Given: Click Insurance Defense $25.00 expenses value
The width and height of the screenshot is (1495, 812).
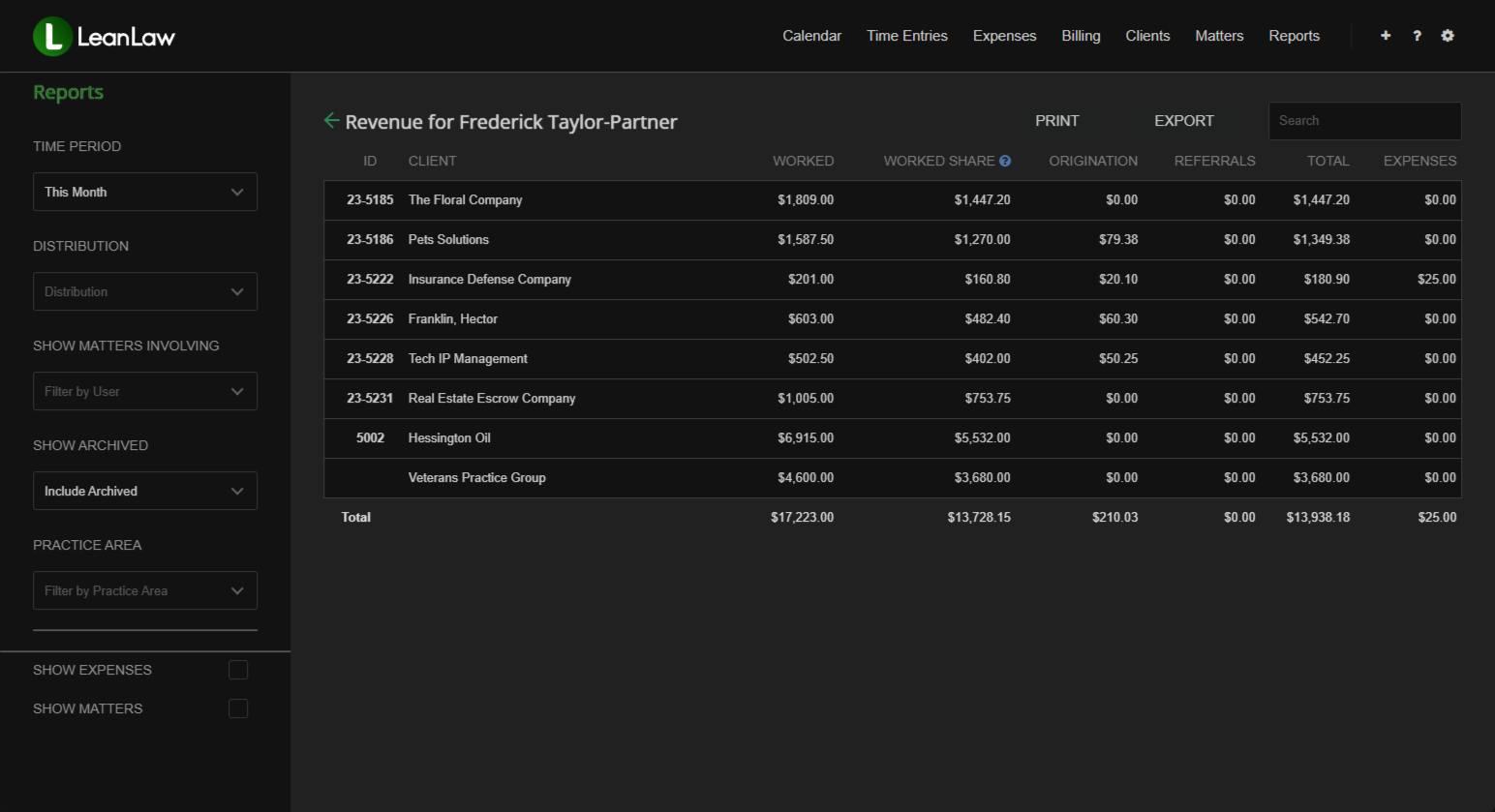Looking at the screenshot, I should [x=1437, y=280].
